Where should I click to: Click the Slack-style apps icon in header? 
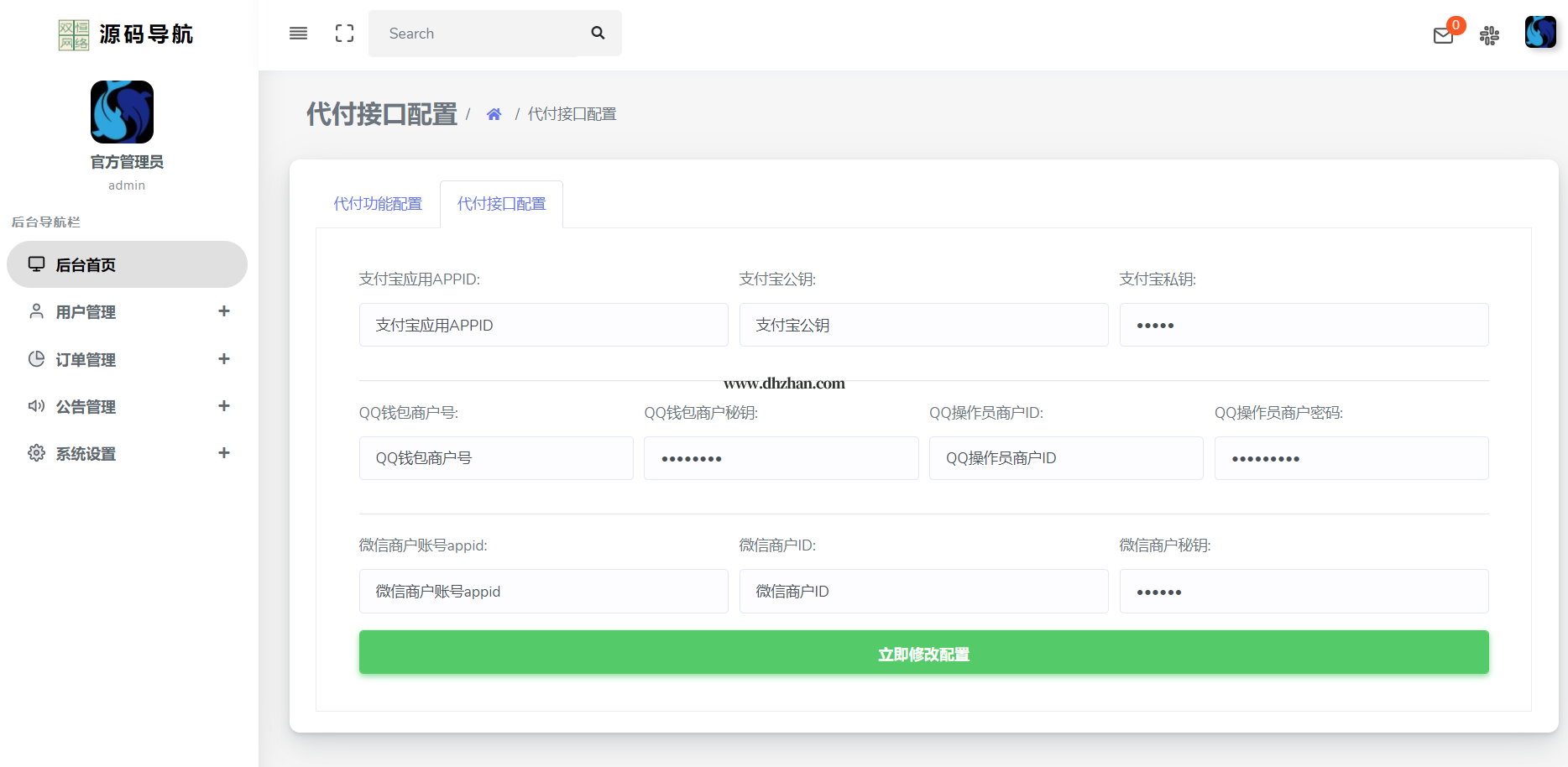click(1489, 35)
